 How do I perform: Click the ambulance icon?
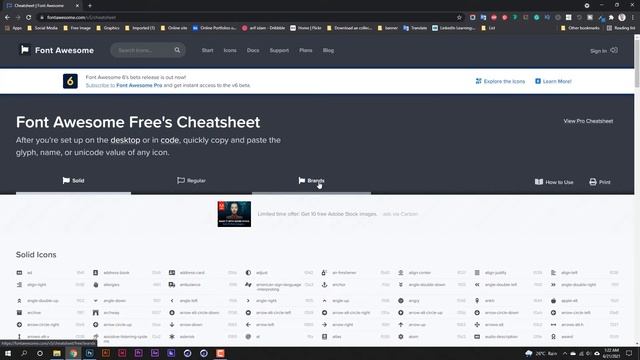pyautogui.click(x=172, y=285)
